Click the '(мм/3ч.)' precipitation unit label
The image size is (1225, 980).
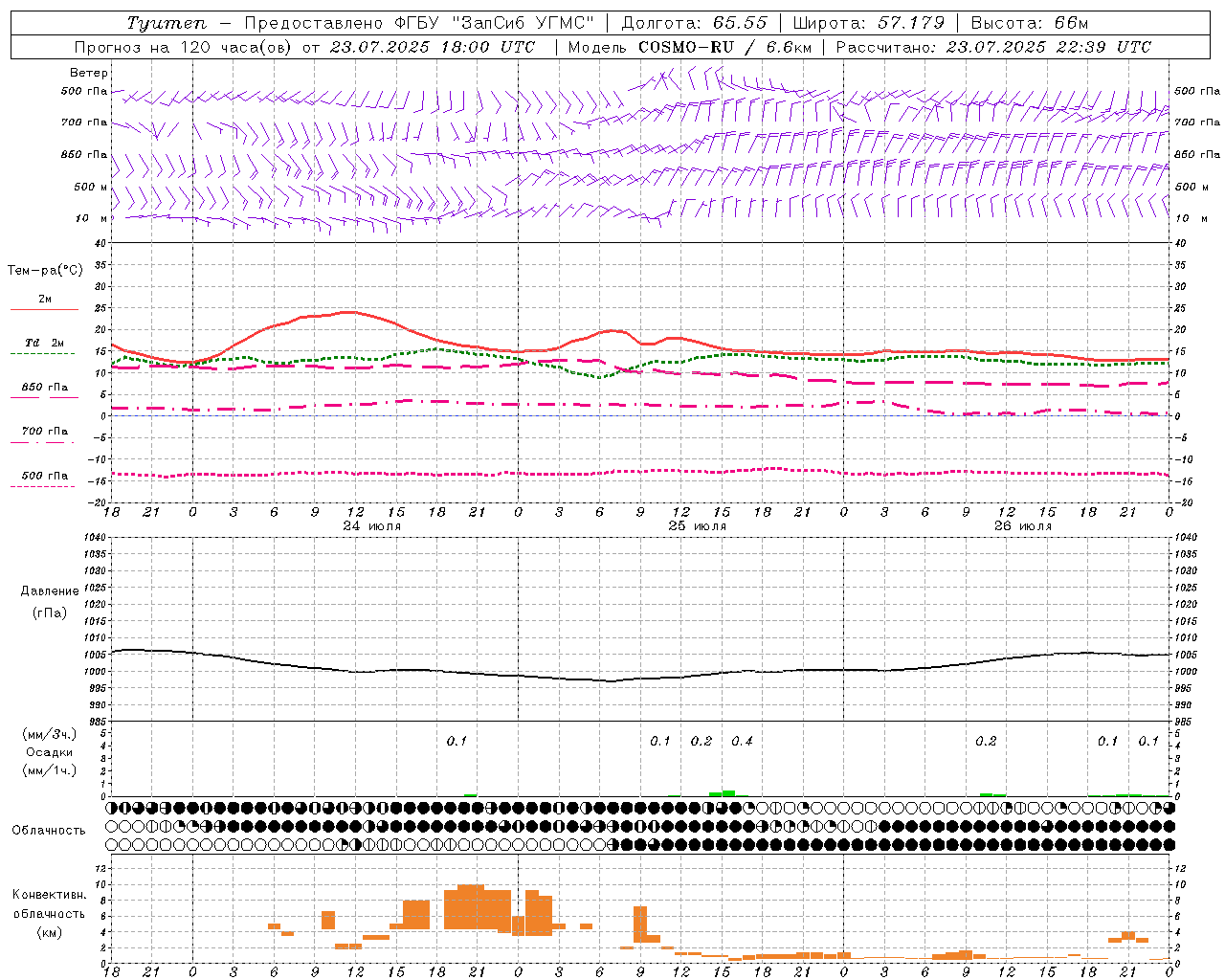51,734
